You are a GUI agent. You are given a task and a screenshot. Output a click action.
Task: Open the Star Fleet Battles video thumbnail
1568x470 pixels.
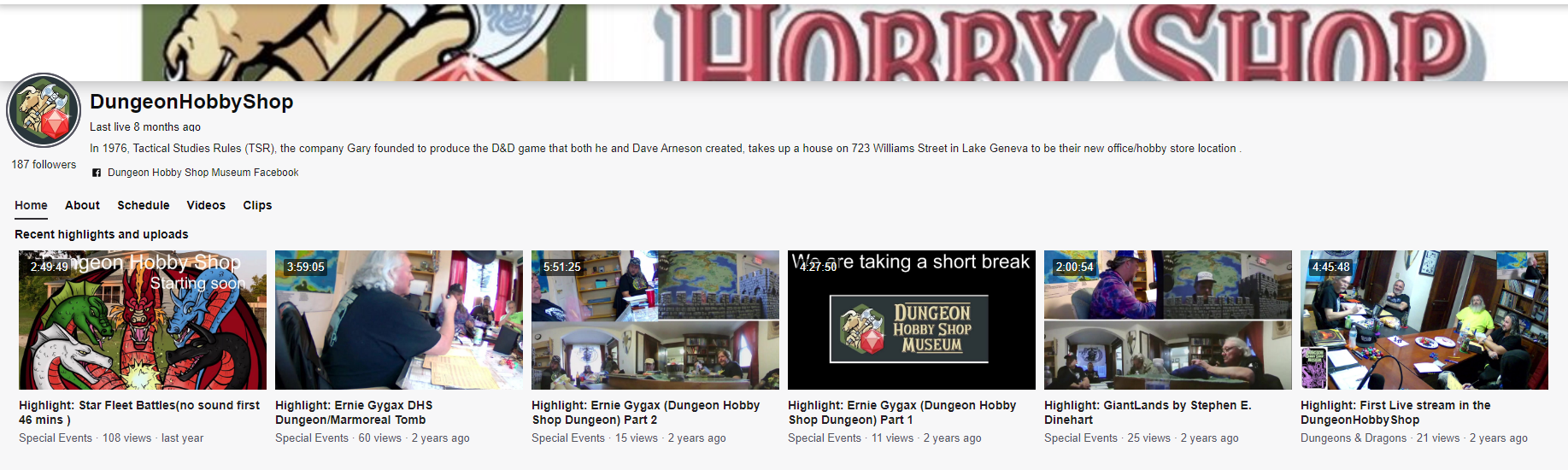(x=143, y=320)
